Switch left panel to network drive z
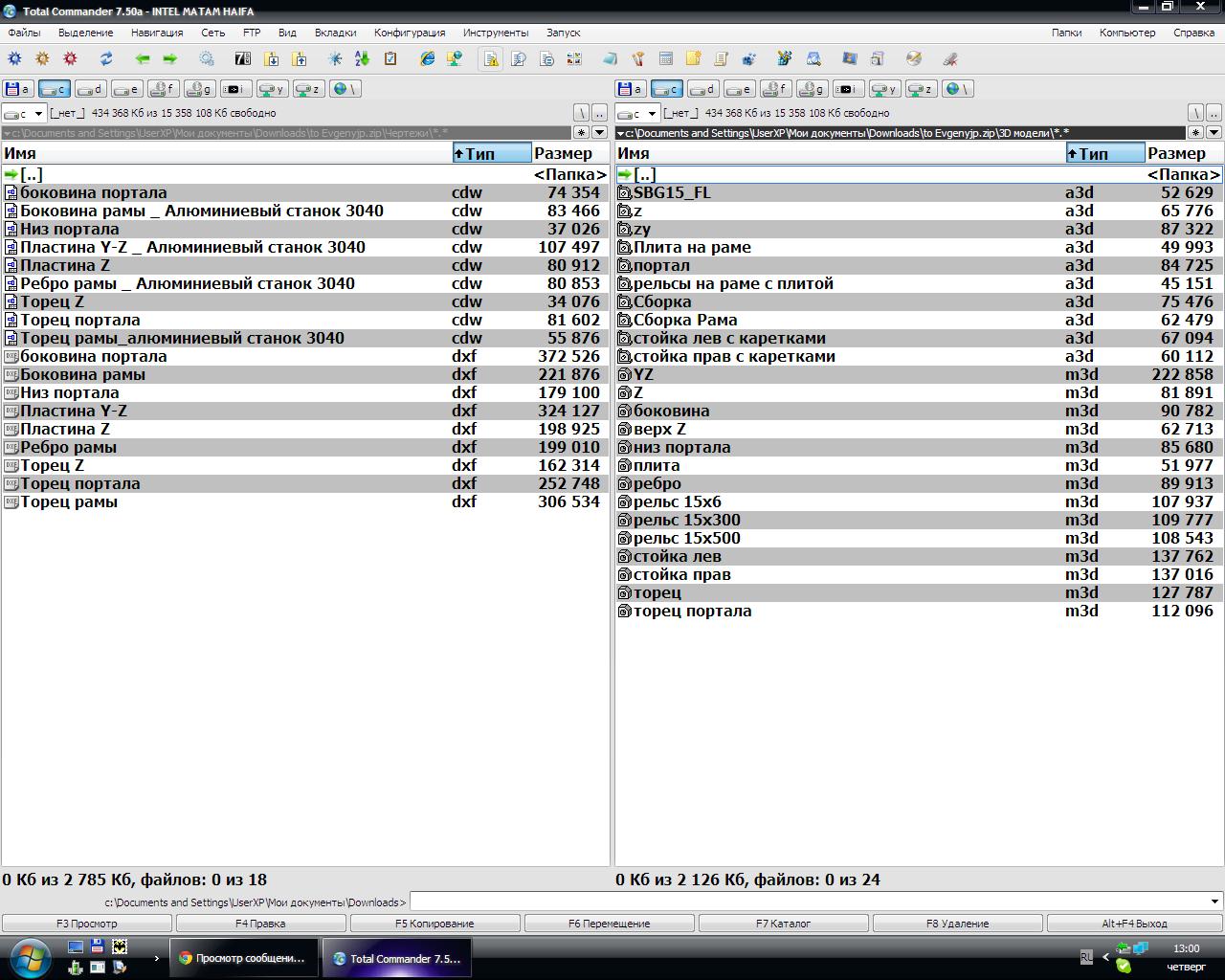Viewport: 1225px width, 980px height. tap(308, 89)
